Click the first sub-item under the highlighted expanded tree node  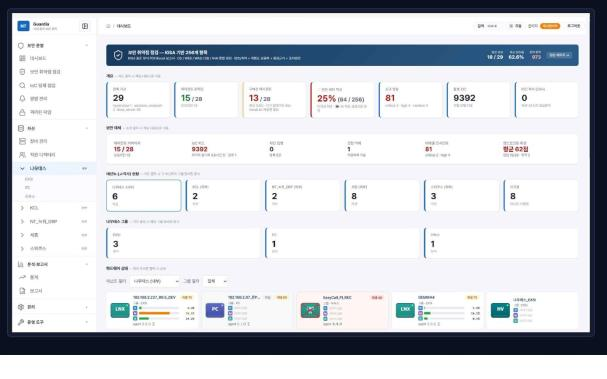coord(29,179)
